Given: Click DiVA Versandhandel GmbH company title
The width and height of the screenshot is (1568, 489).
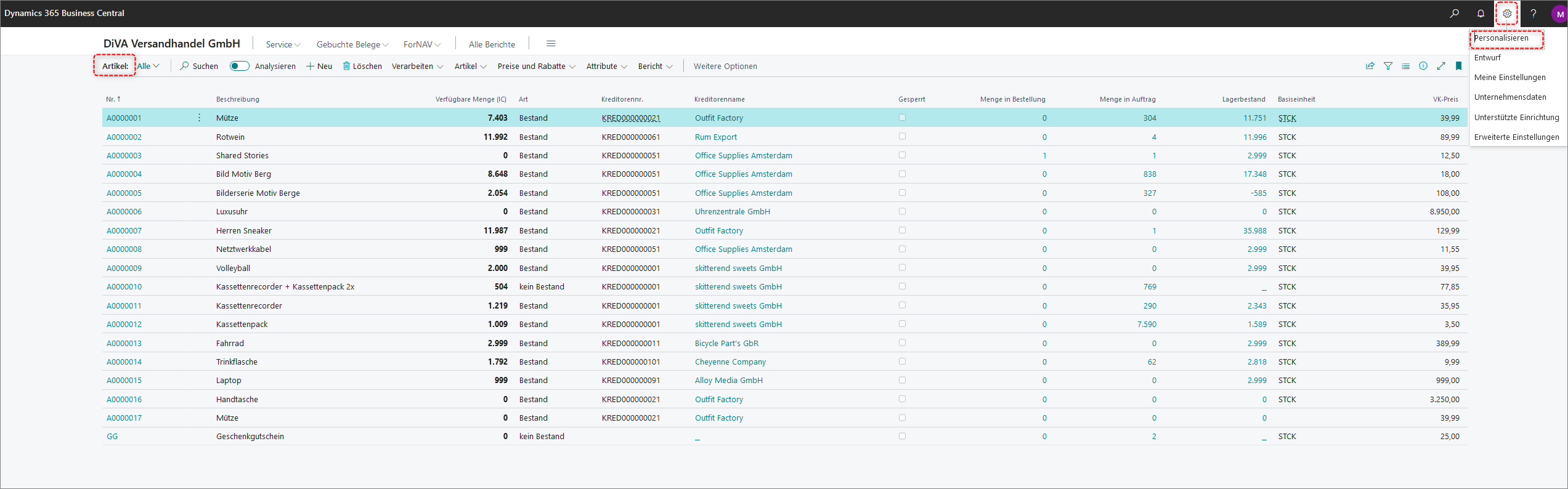Looking at the screenshot, I should [172, 44].
